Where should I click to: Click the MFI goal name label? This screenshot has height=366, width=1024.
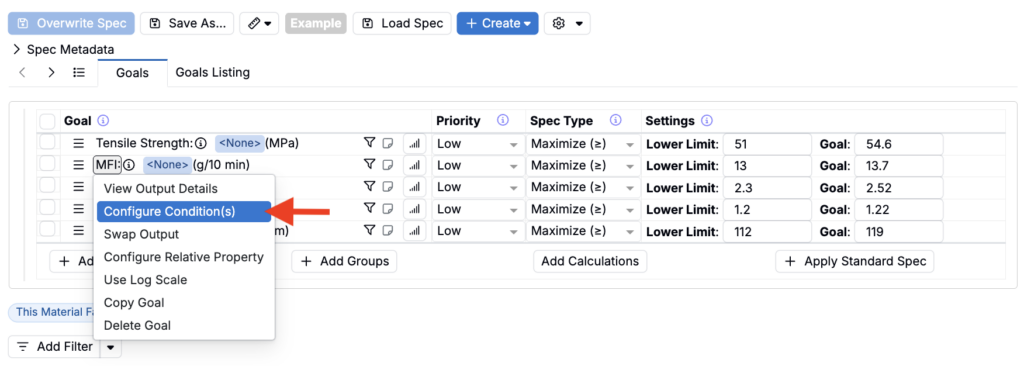point(107,165)
